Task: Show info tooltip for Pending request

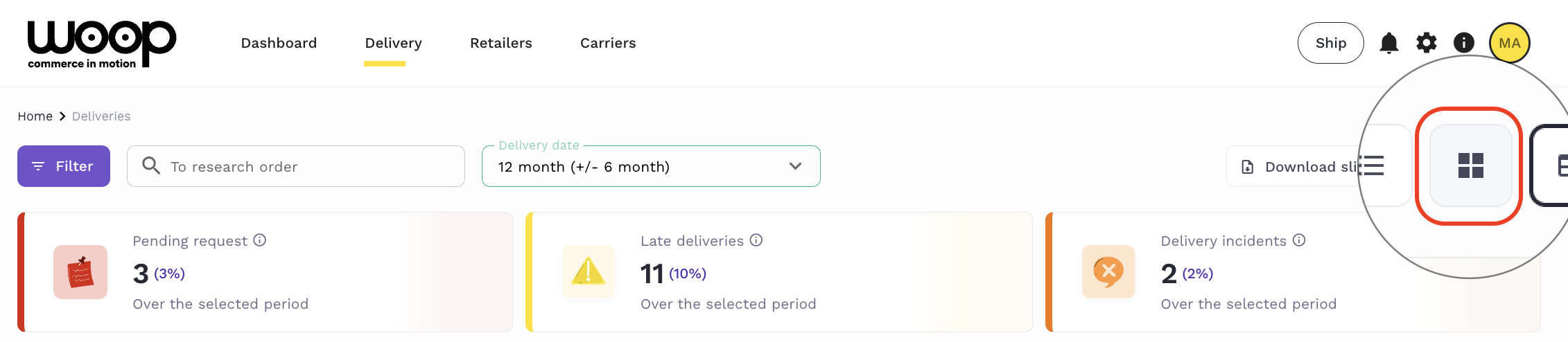Action: tap(260, 240)
